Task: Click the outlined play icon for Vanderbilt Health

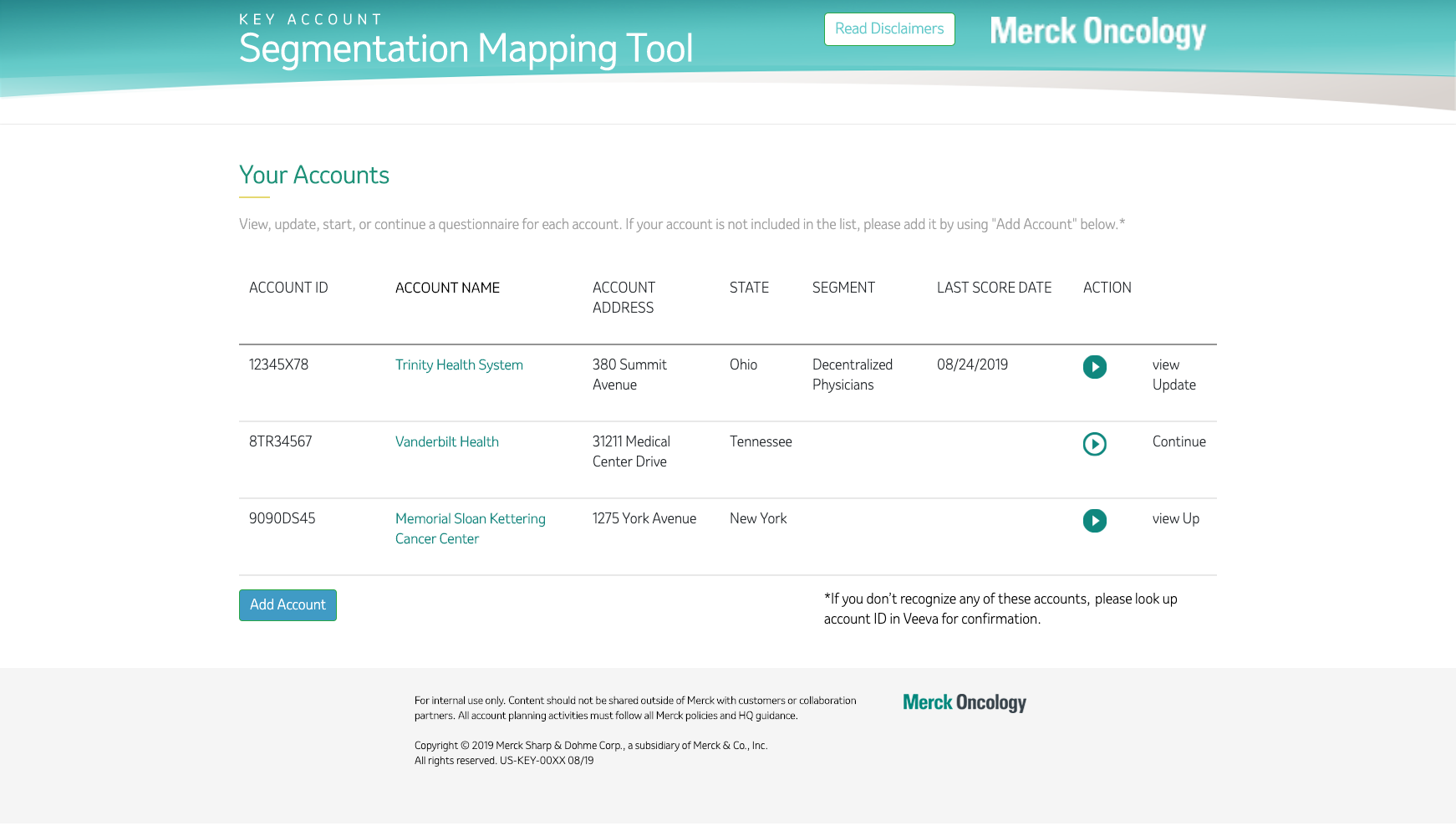Action: (1094, 444)
